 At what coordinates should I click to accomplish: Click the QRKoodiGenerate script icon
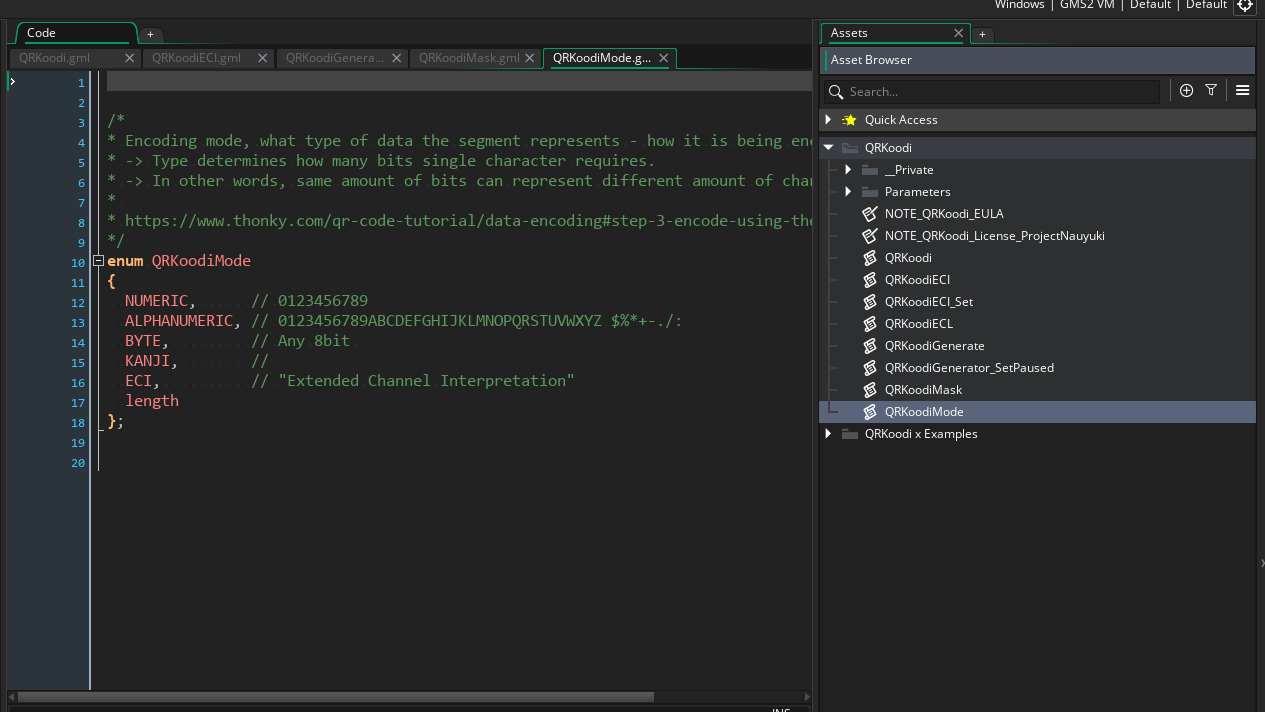(x=869, y=346)
